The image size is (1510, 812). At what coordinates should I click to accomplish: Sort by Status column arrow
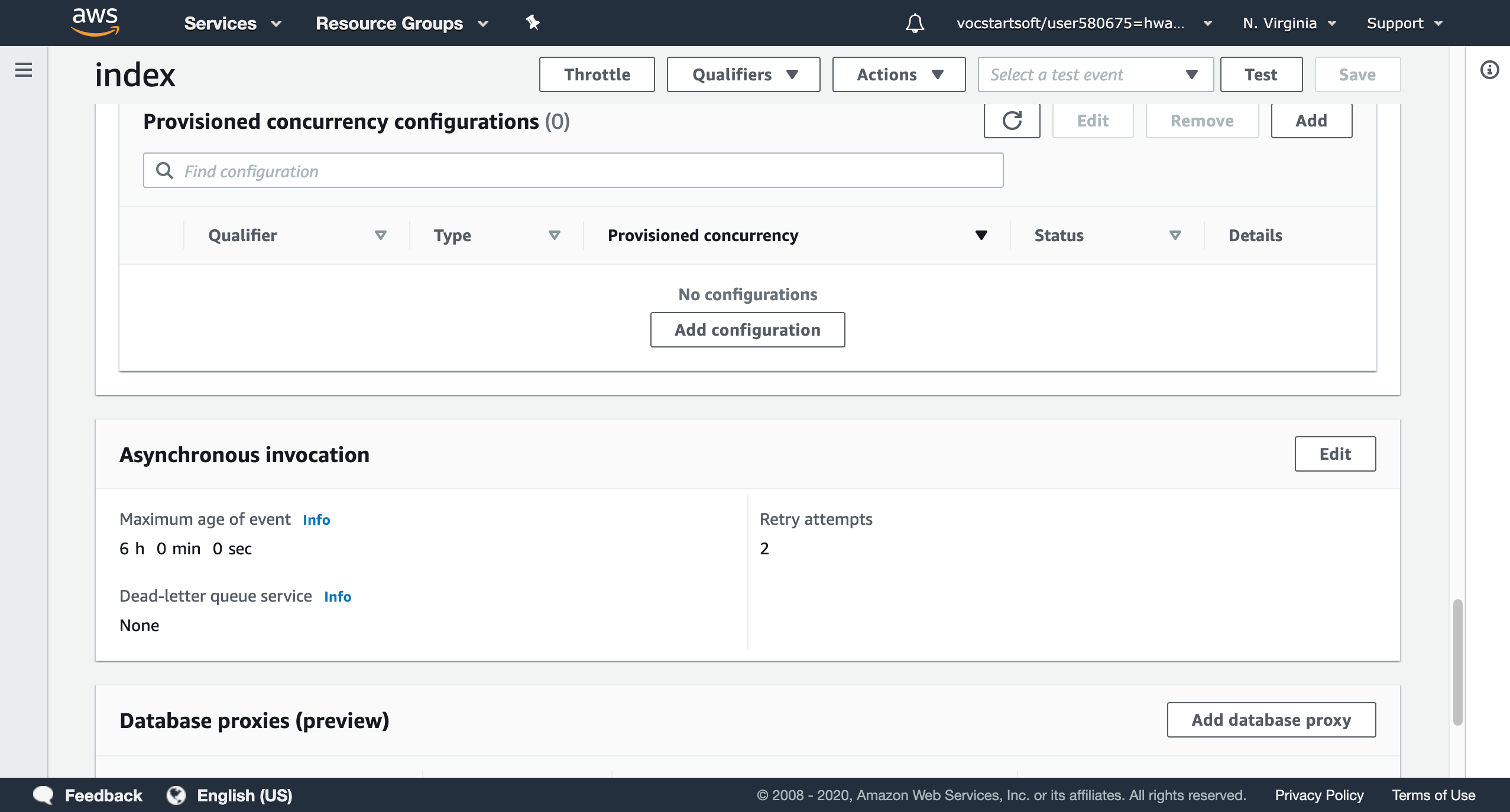1175,235
